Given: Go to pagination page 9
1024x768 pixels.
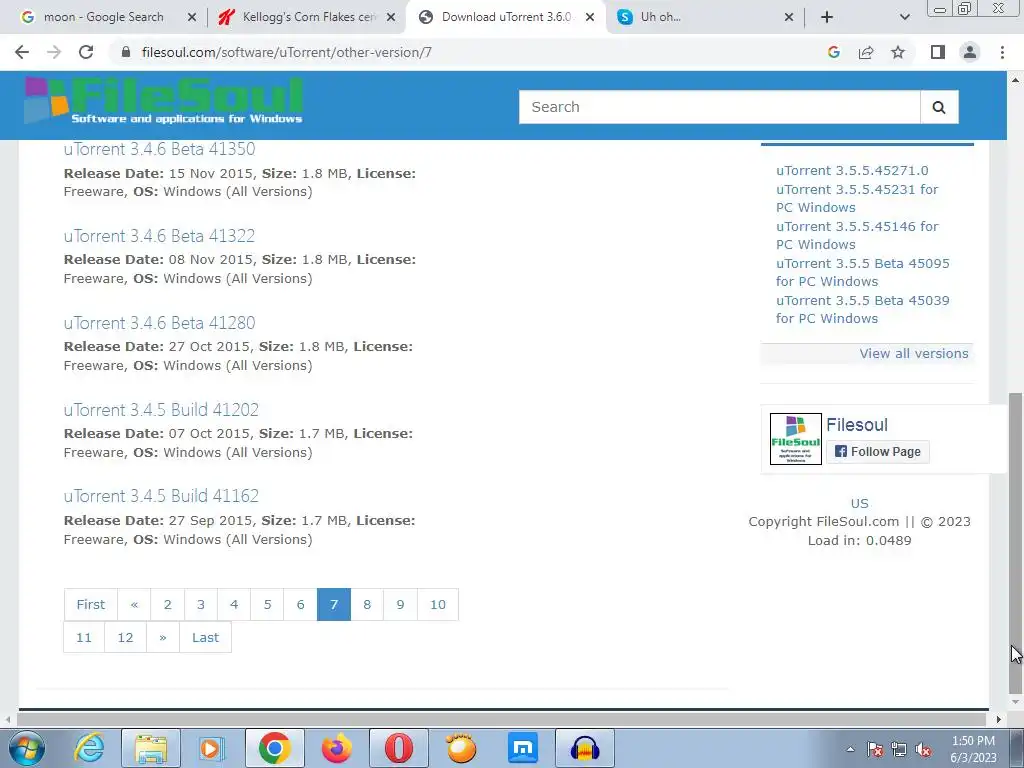Looking at the screenshot, I should pyautogui.click(x=400, y=605).
